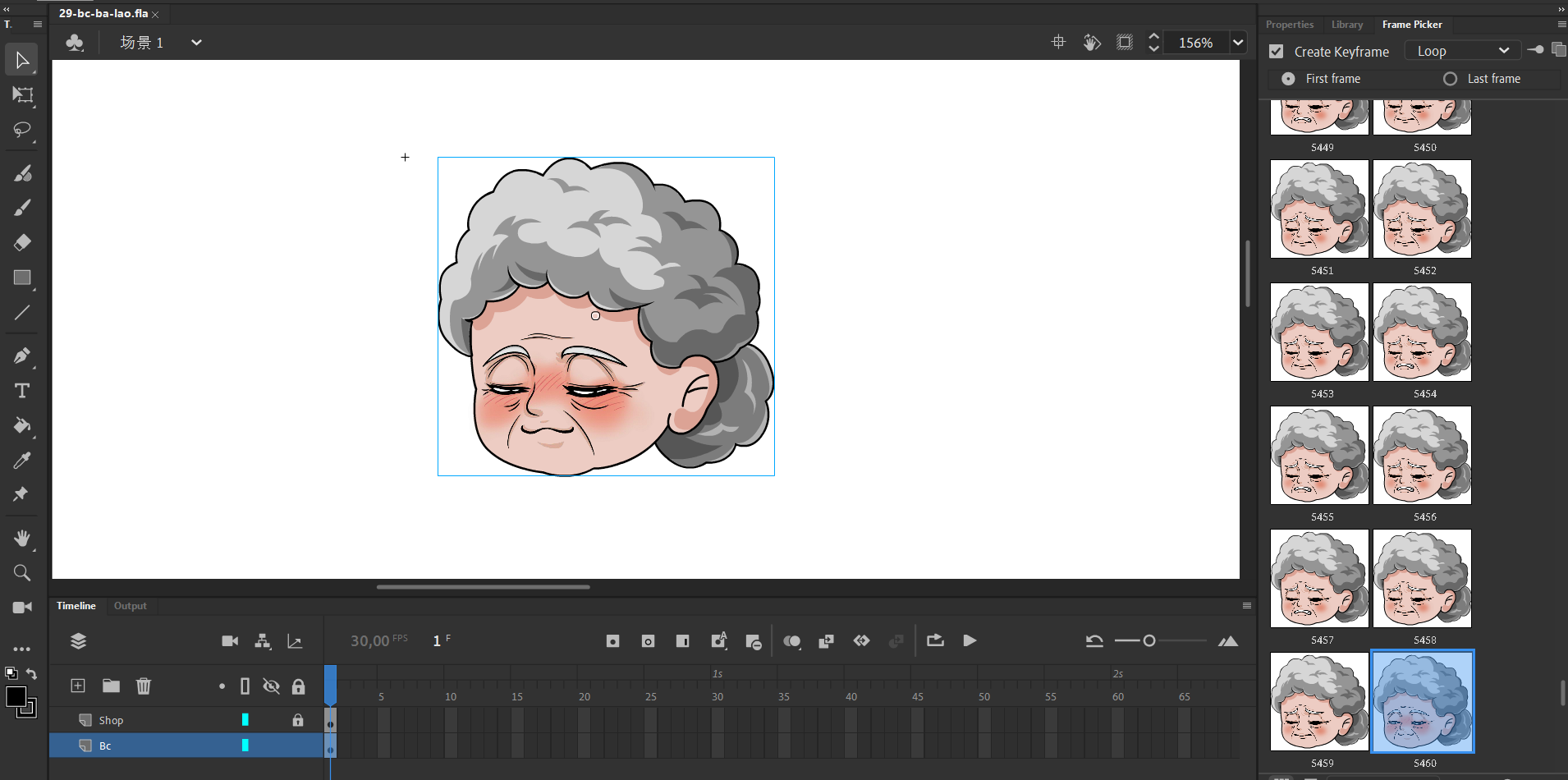Viewport: 1568px width, 780px height.
Task: Open the Loop dropdown in Frame Picker
Action: coord(1462,51)
